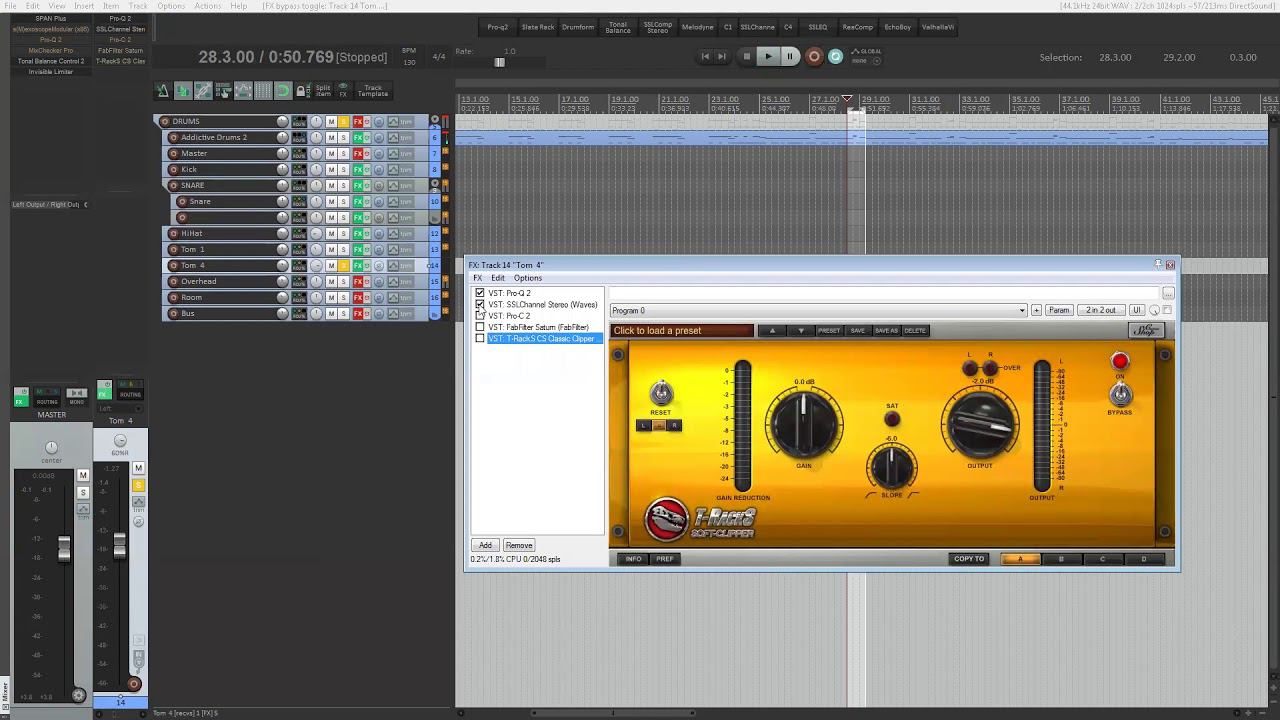Image resolution: width=1280 pixels, height=720 pixels.
Task: Uncheck VST: SSLChannel Stereo (Waves) plugin
Action: 480,304
